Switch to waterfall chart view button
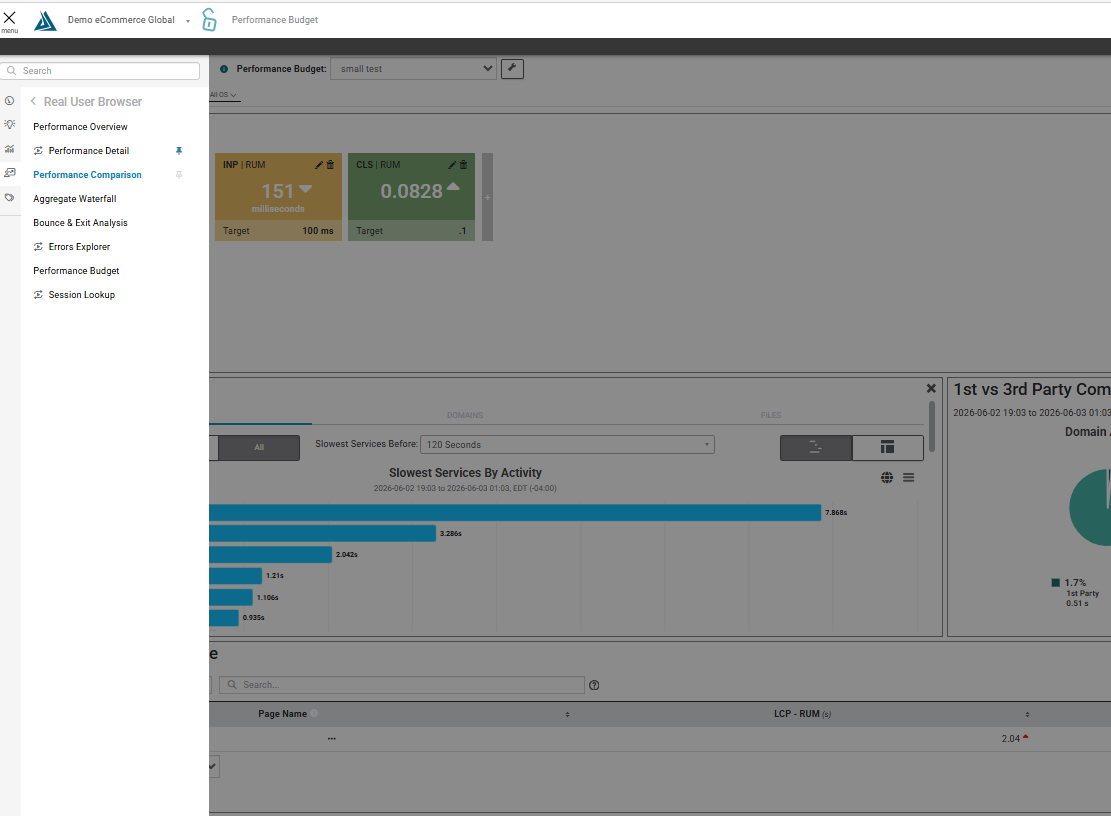1111x816 pixels. pyautogui.click(x=816, y=448)
